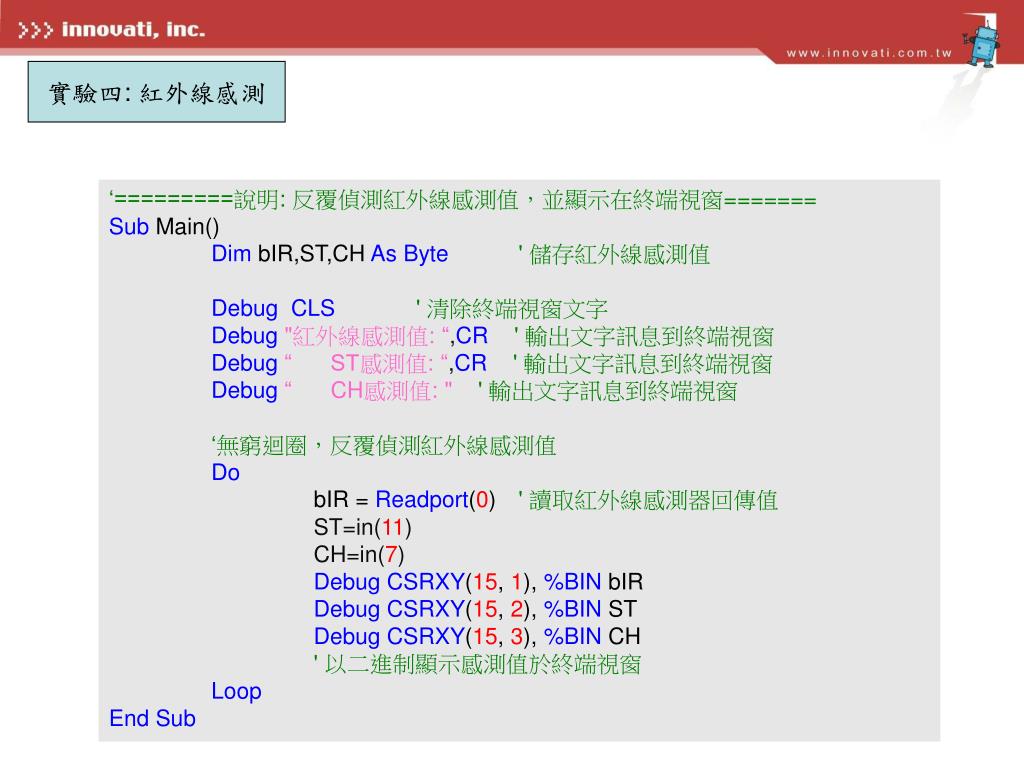Click the green header comment line 說明
The image size is (1024, 768).
pyautogui.click(x=462, y=199)
